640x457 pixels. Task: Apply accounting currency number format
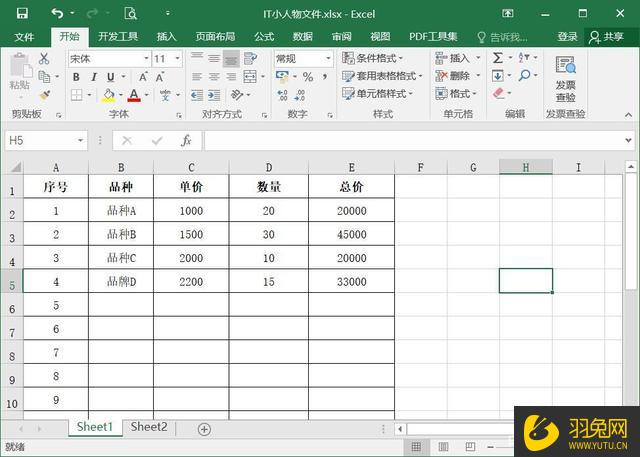[282, 76]
